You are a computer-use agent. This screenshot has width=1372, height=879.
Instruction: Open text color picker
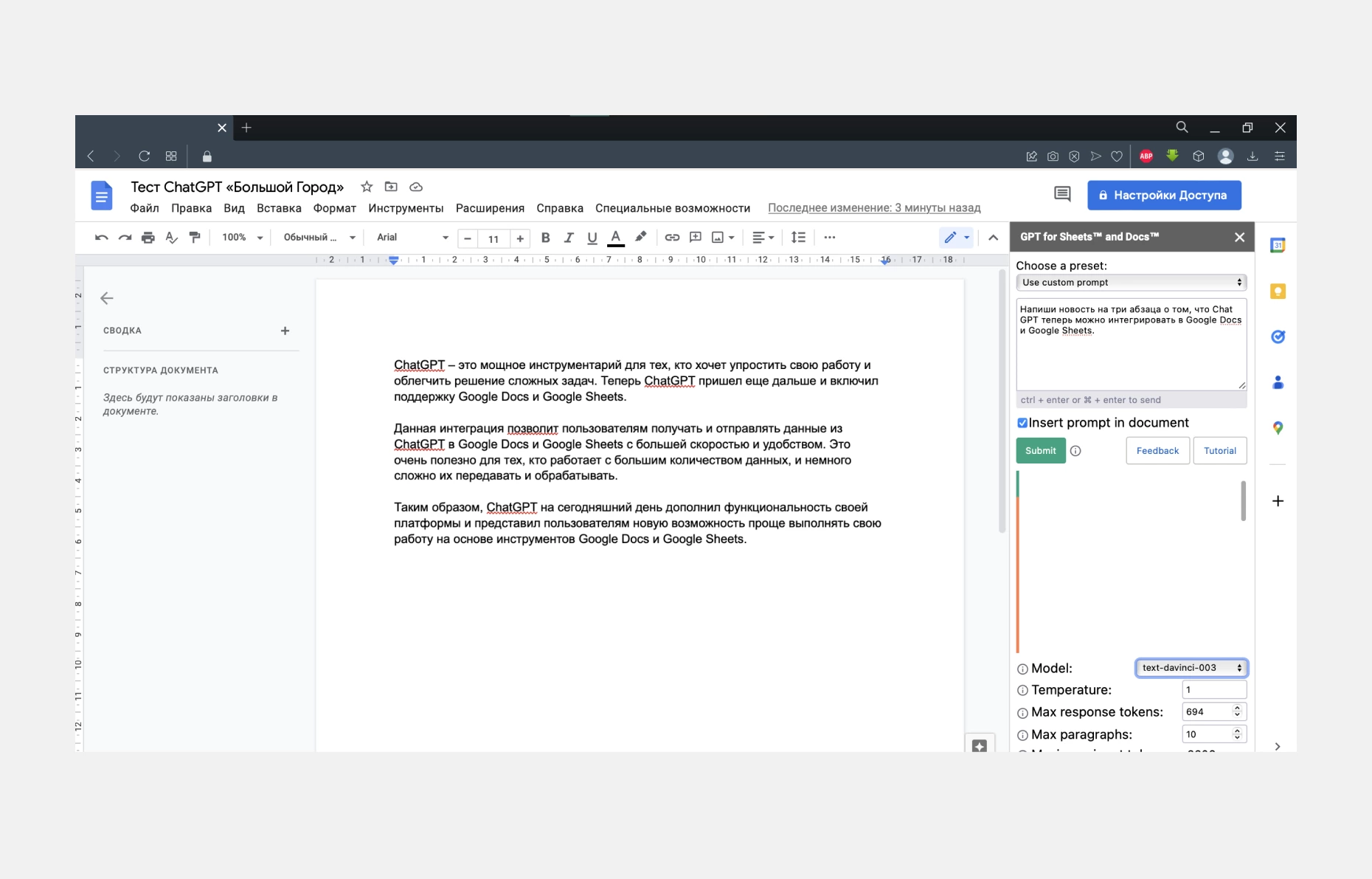(x=616, y=238)
